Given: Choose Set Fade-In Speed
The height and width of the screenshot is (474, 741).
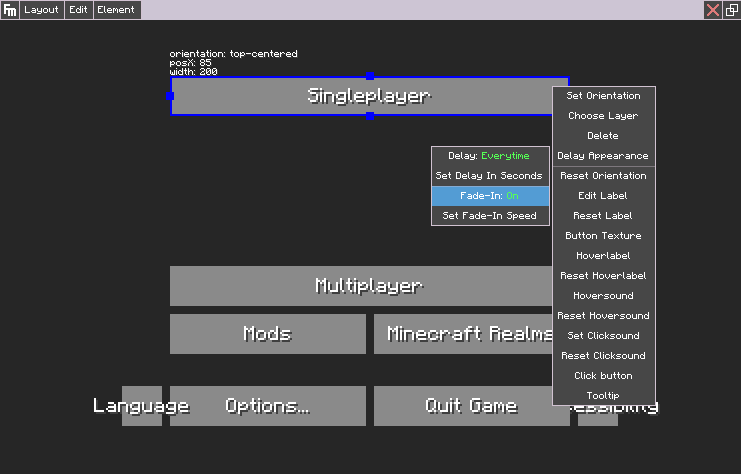Looking at the screenshot, I should pos(490,215).
